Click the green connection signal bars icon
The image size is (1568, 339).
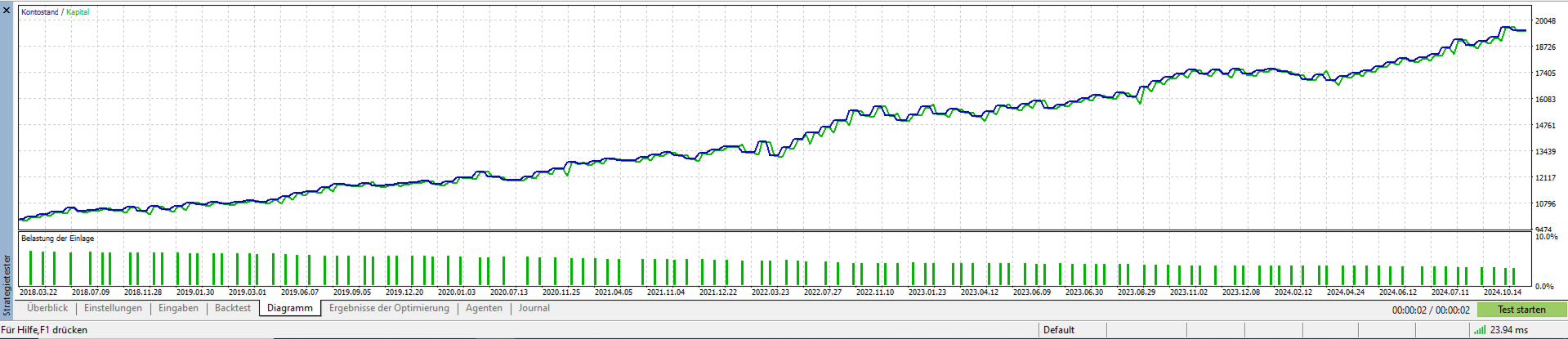point(1480,330)
